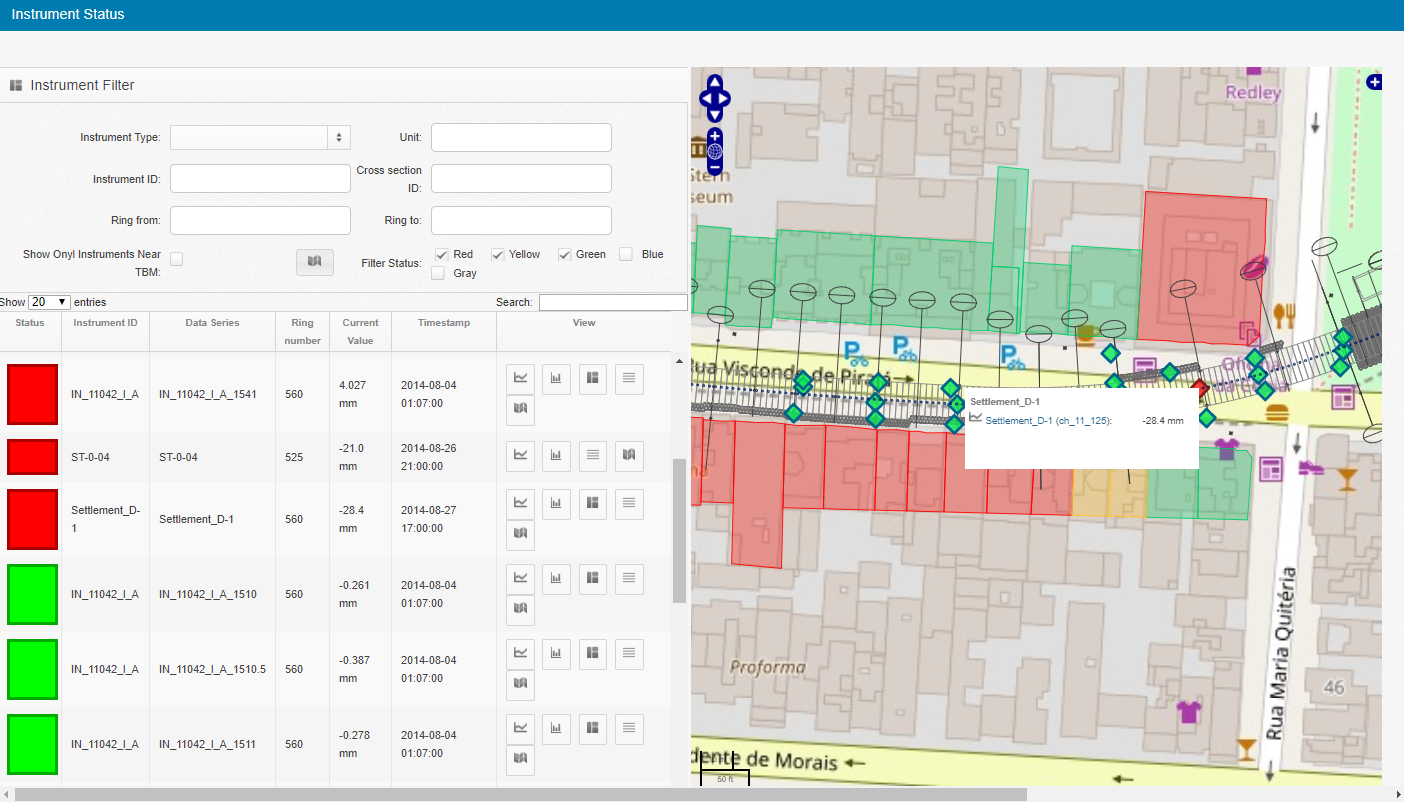Open line chart for IN_11042_I_A_1541 row

click(x=520, y=378)
